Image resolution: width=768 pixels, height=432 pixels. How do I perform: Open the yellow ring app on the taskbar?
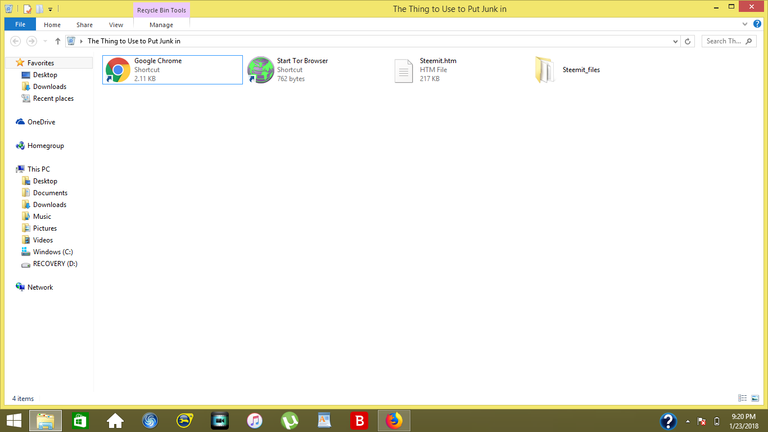click(185, 421)
